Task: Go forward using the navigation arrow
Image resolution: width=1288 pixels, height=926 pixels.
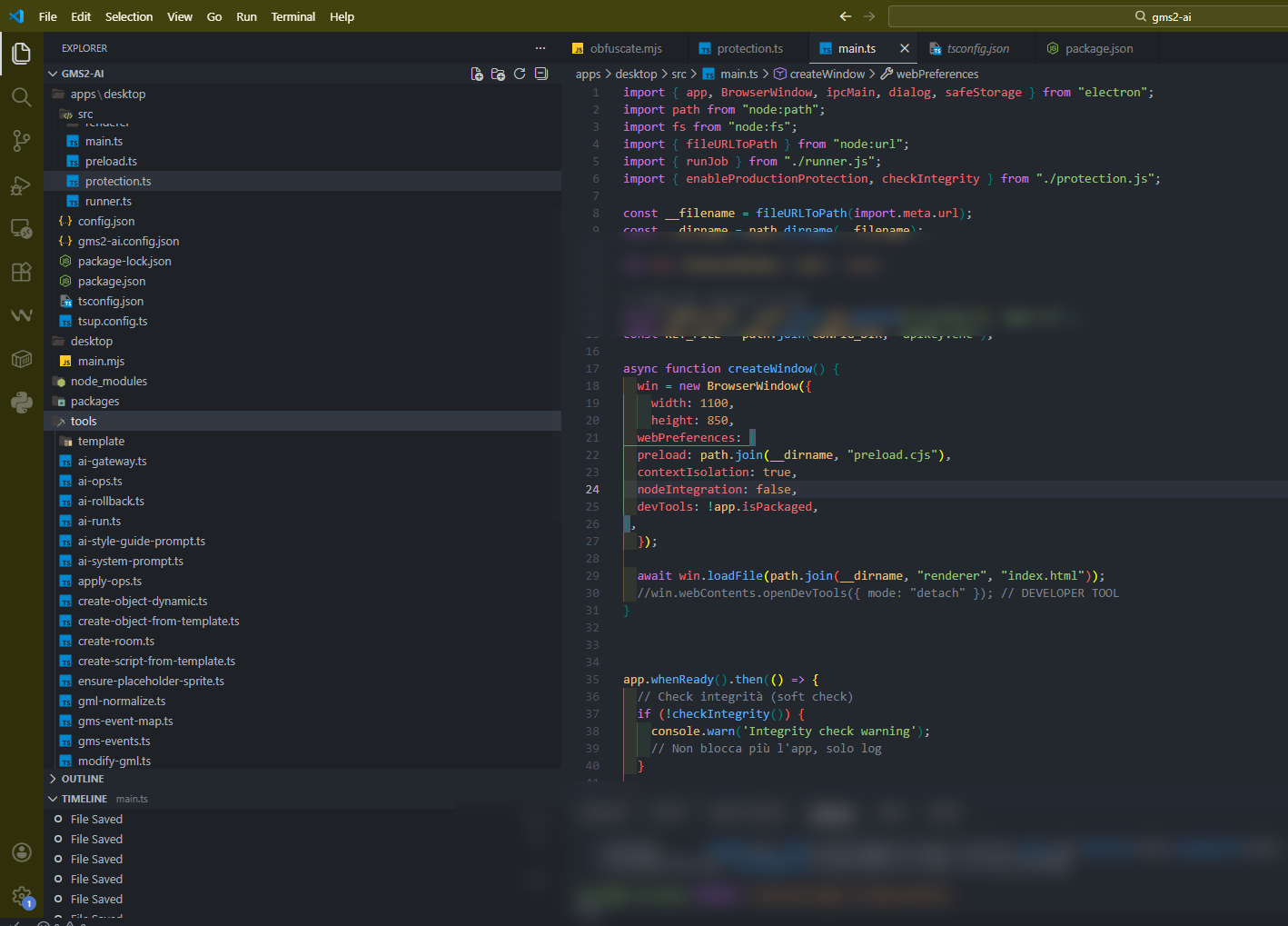Action: coord(869,16)
